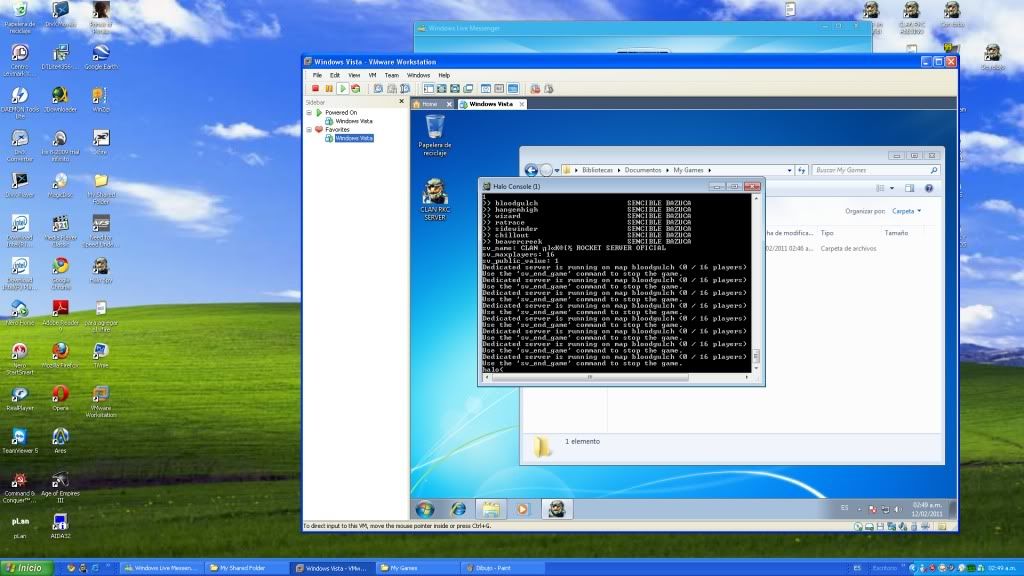Open Adobe Reader desktop shortcut
Image resolution: width=1024 pixels, height=576 pixels.
click(60, 316)
